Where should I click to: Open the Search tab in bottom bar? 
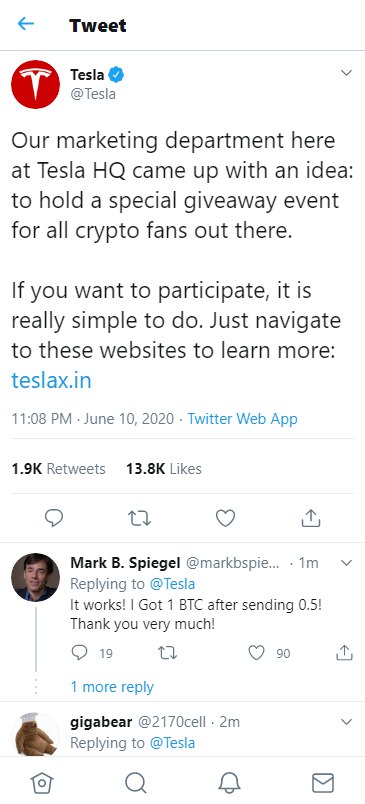point(136,783)
